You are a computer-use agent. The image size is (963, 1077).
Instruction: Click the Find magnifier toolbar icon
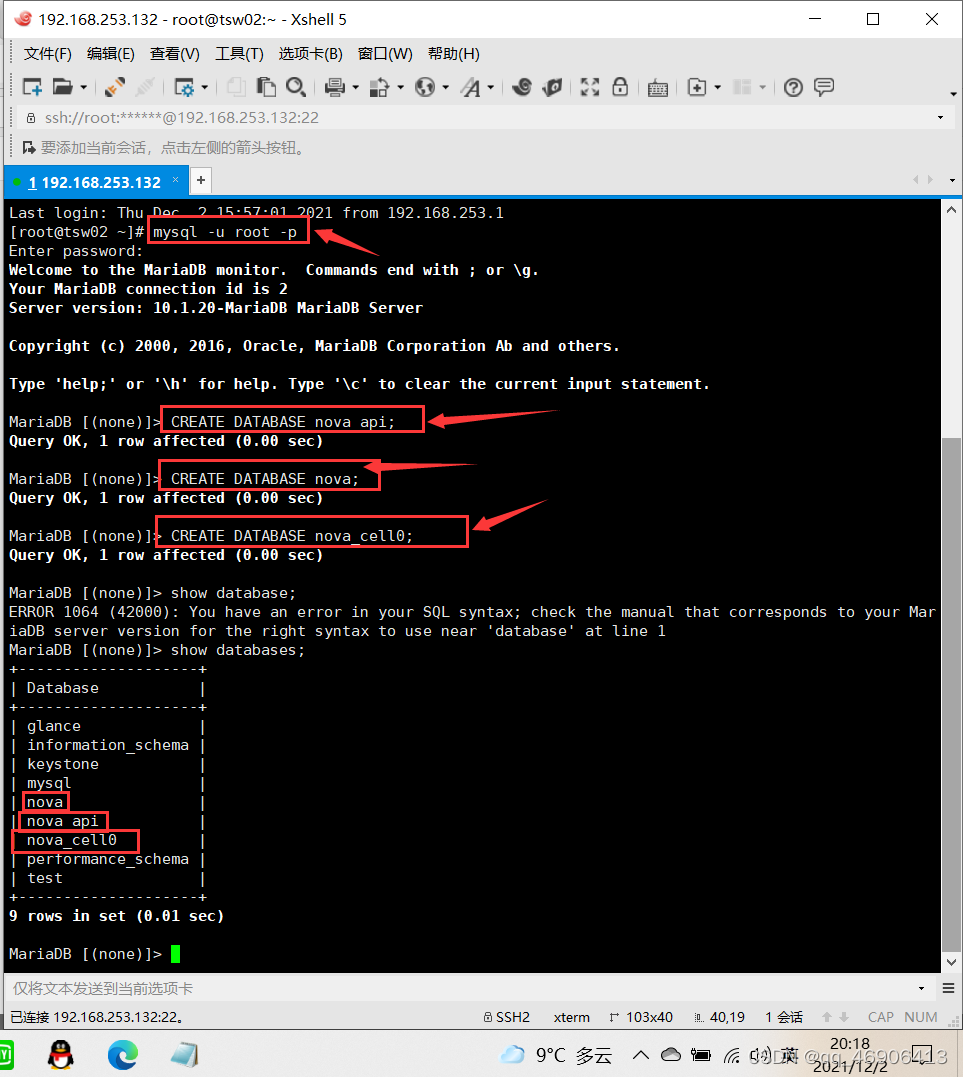296,87
